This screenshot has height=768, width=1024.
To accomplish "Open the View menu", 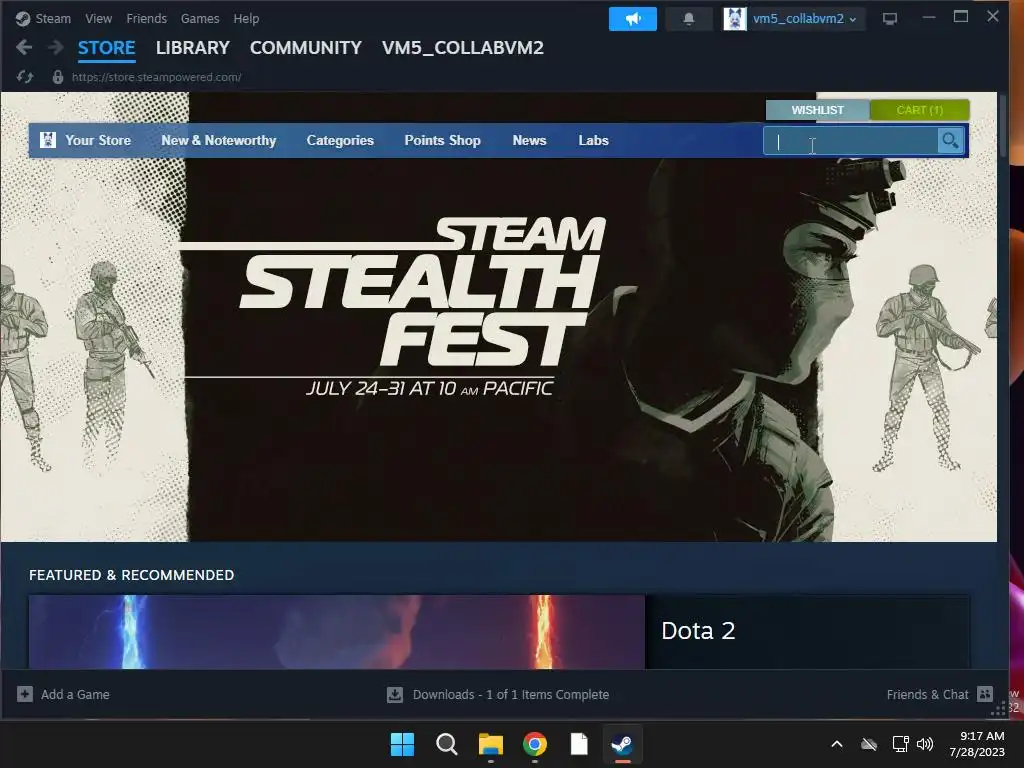I will coord(99,19).
